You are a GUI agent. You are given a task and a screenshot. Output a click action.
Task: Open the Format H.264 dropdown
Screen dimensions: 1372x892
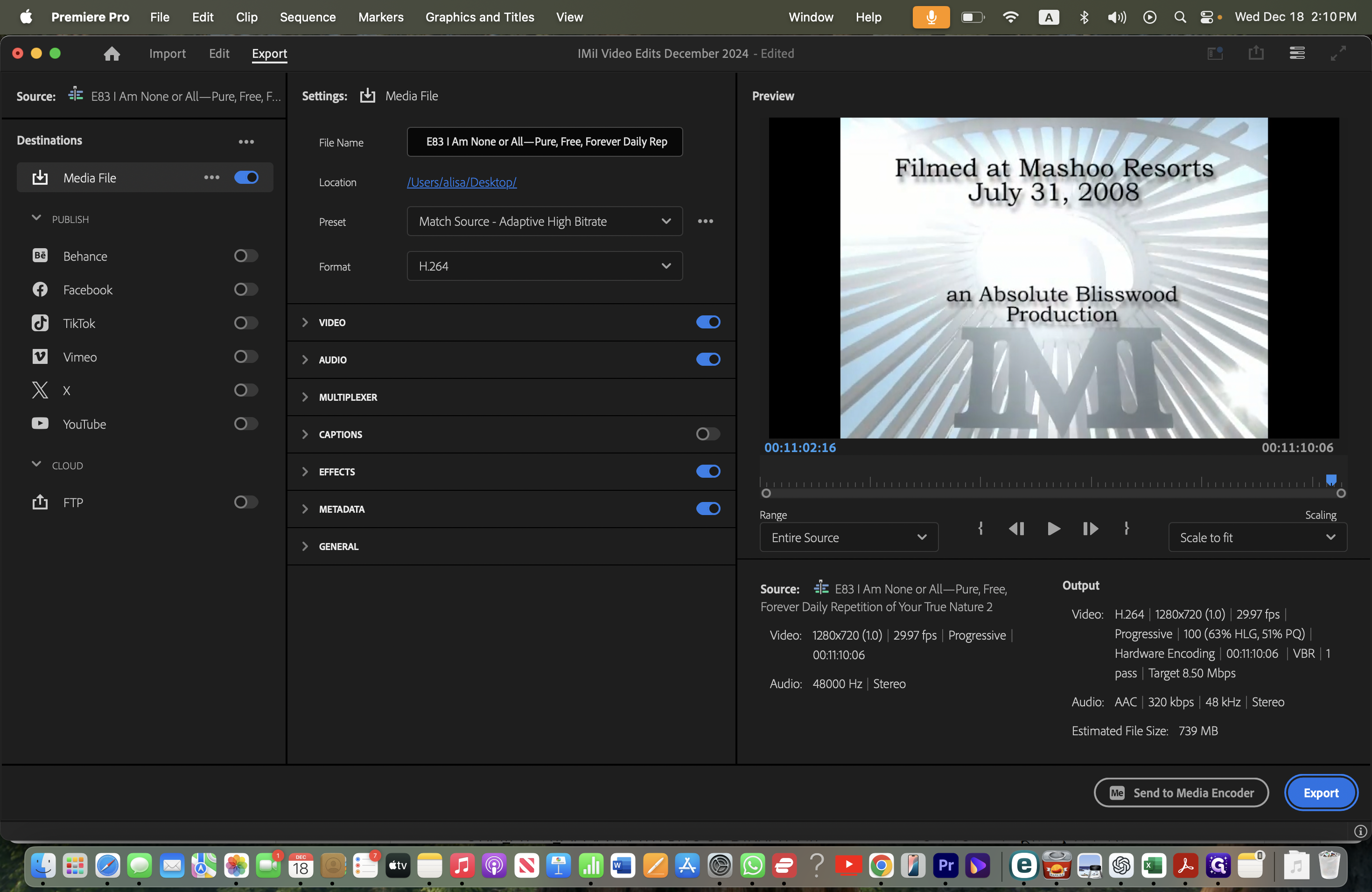[545, 266]
